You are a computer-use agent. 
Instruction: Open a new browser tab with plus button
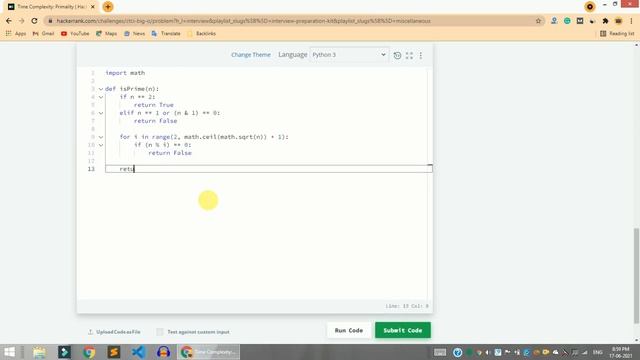pos(108,7)
